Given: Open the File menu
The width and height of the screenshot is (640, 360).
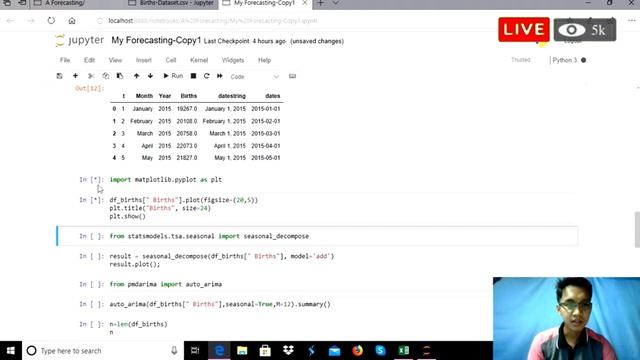Looking at the screenshot, I should click(x=65, y=60).
